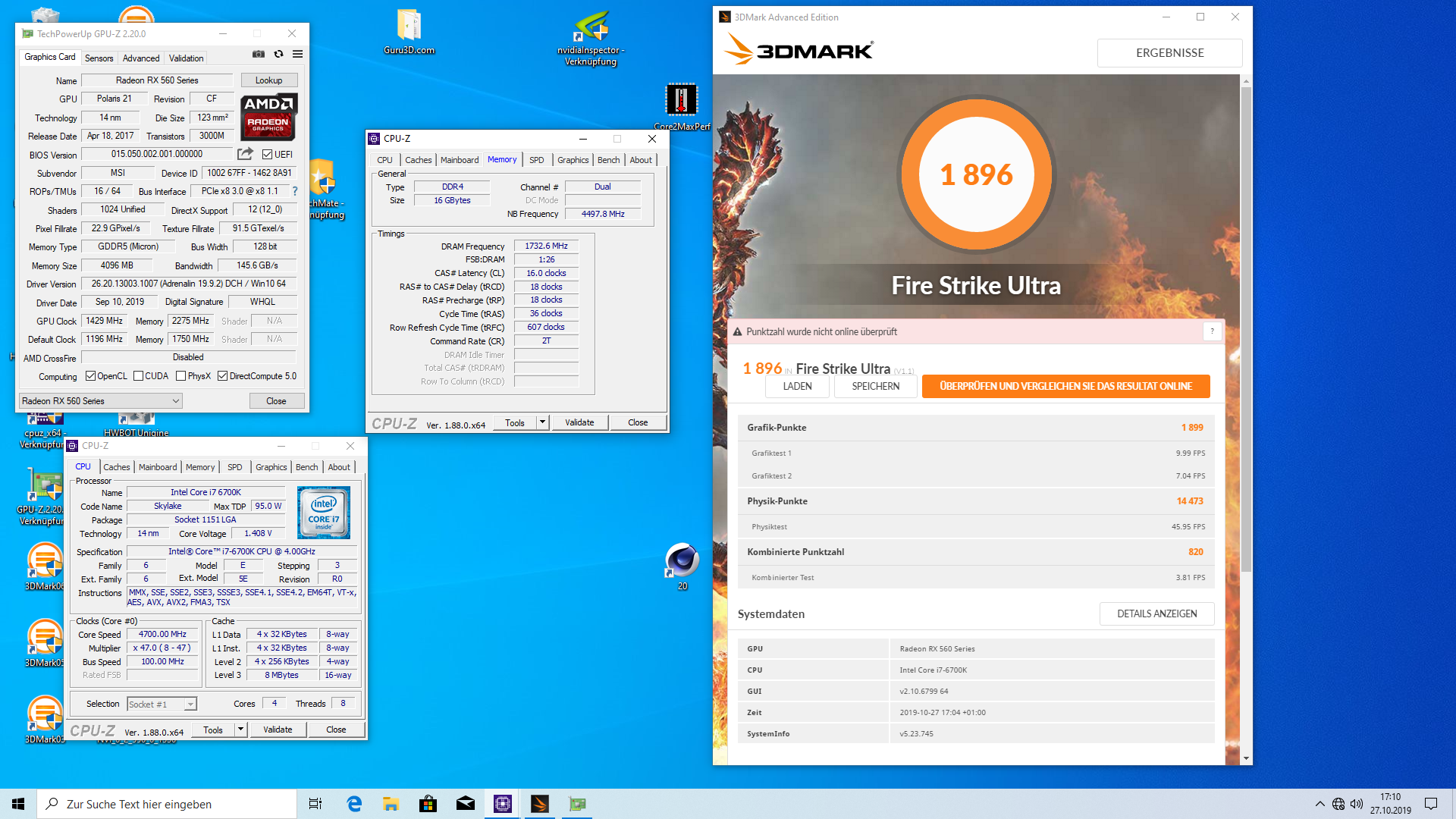Open the GPU-Z hamburger menu icon
1456x819 pixels.
tap(298, 55)
